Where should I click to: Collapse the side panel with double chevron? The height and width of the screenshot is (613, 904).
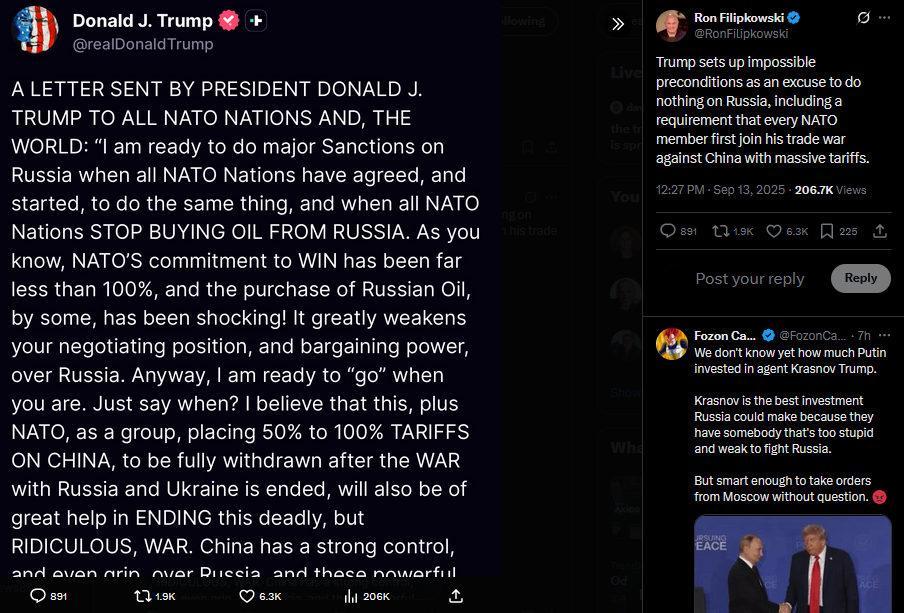pyautogui.click(x=617, y=24)
